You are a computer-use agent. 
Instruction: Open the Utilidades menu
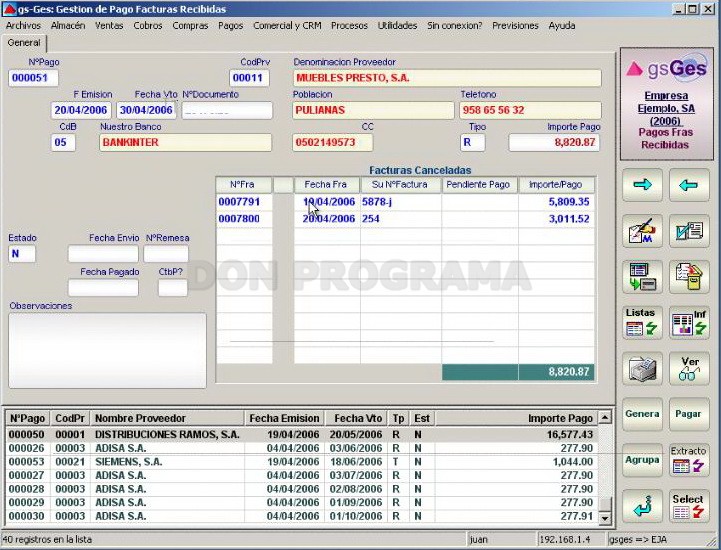click(x=397, y=26)
